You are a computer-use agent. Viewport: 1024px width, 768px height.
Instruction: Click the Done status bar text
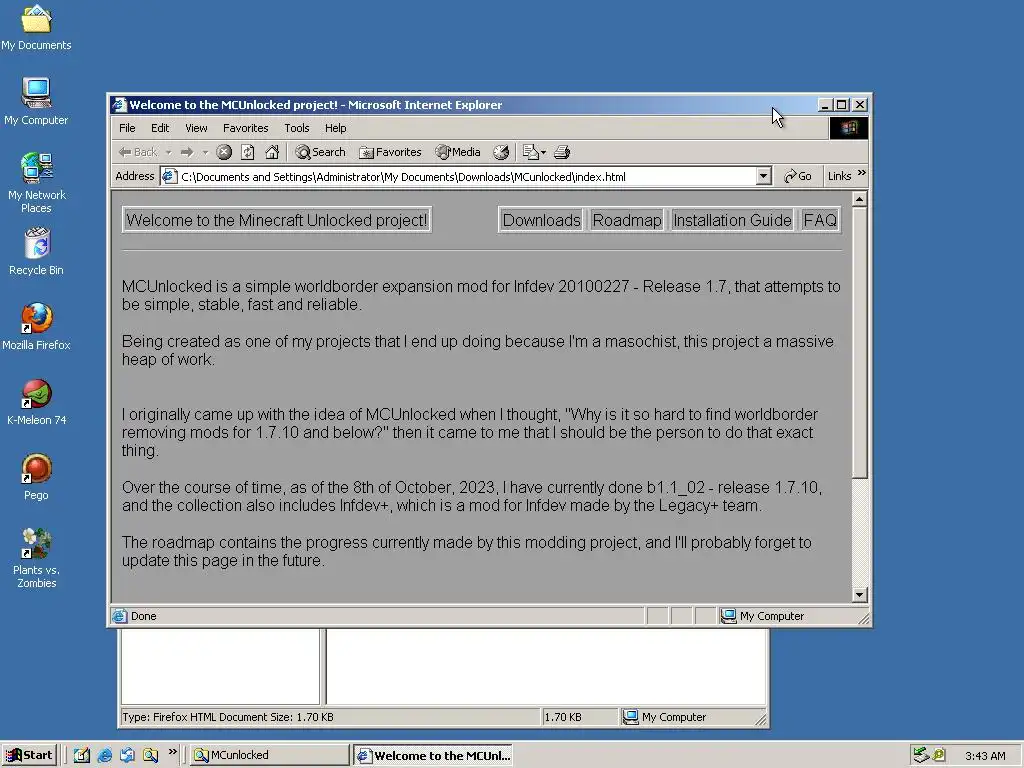pyautogui.click(x=144, y=616)
